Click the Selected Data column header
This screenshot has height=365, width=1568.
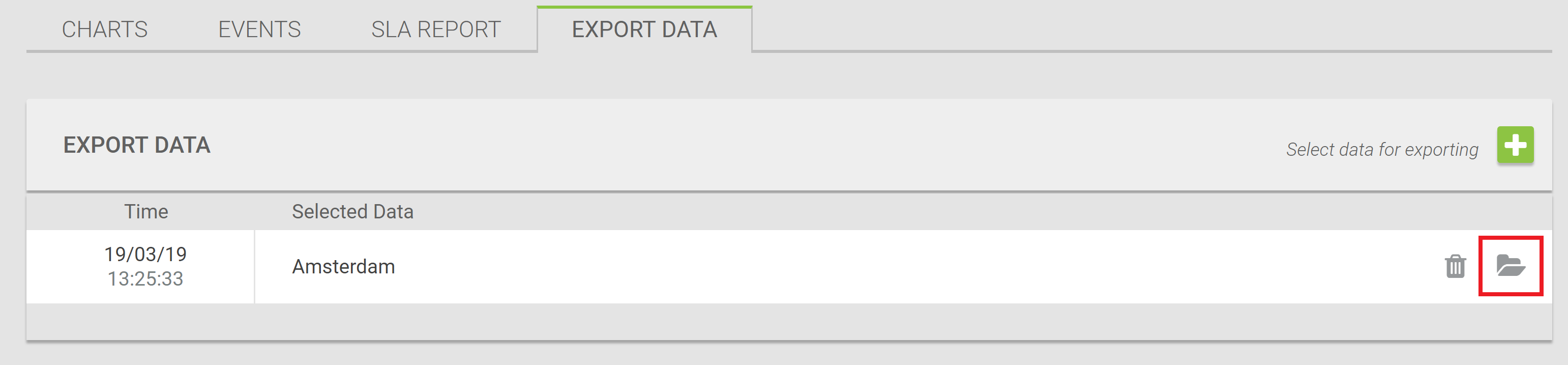tap(352, 211)
